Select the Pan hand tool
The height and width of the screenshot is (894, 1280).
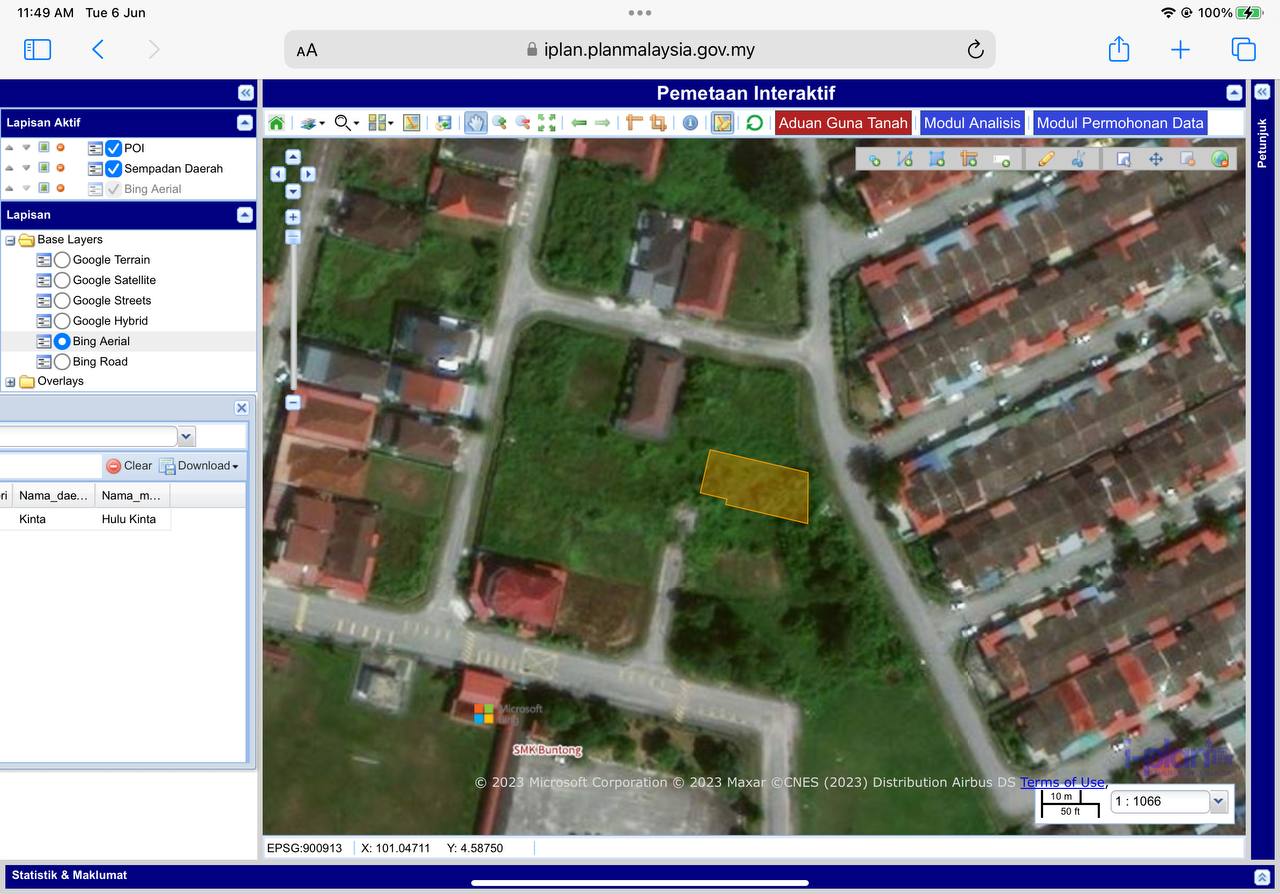click(x=475, y=123)
